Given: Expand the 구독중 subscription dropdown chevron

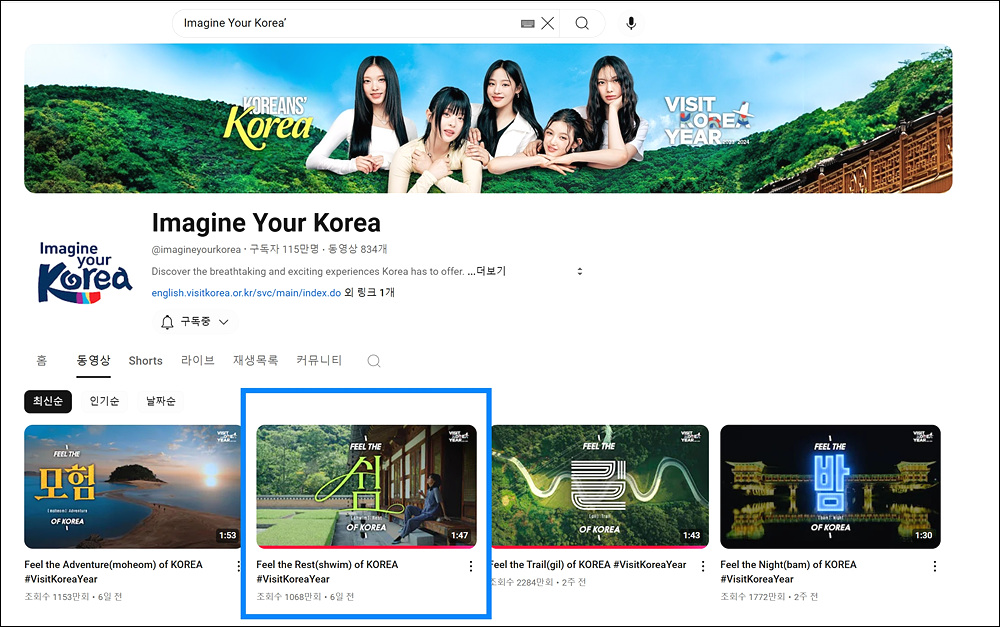Looking at the screenshot, I should [x=223, y=322].
